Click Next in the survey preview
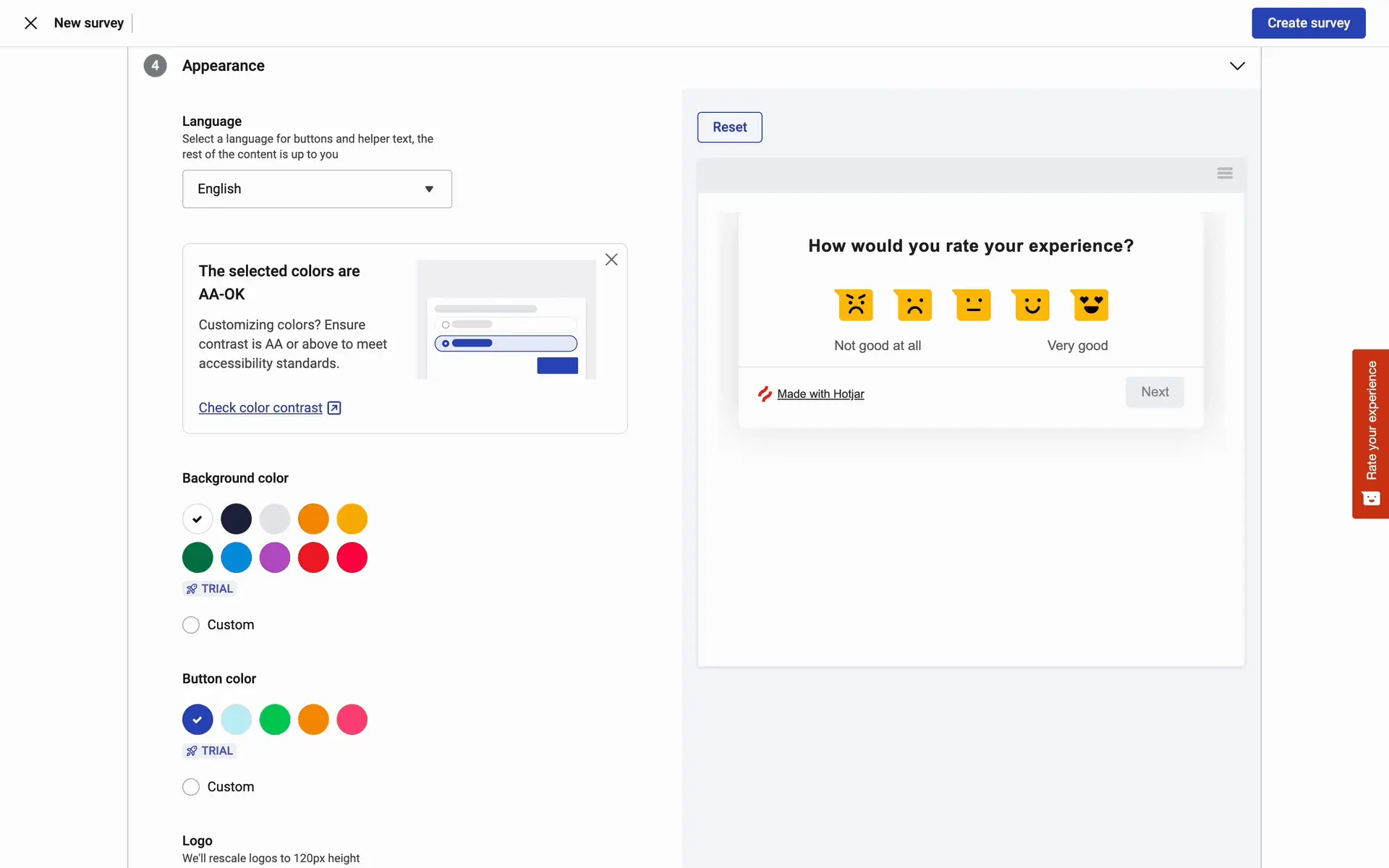This screenshot has height=868, width=1389. pos(1155,392)
